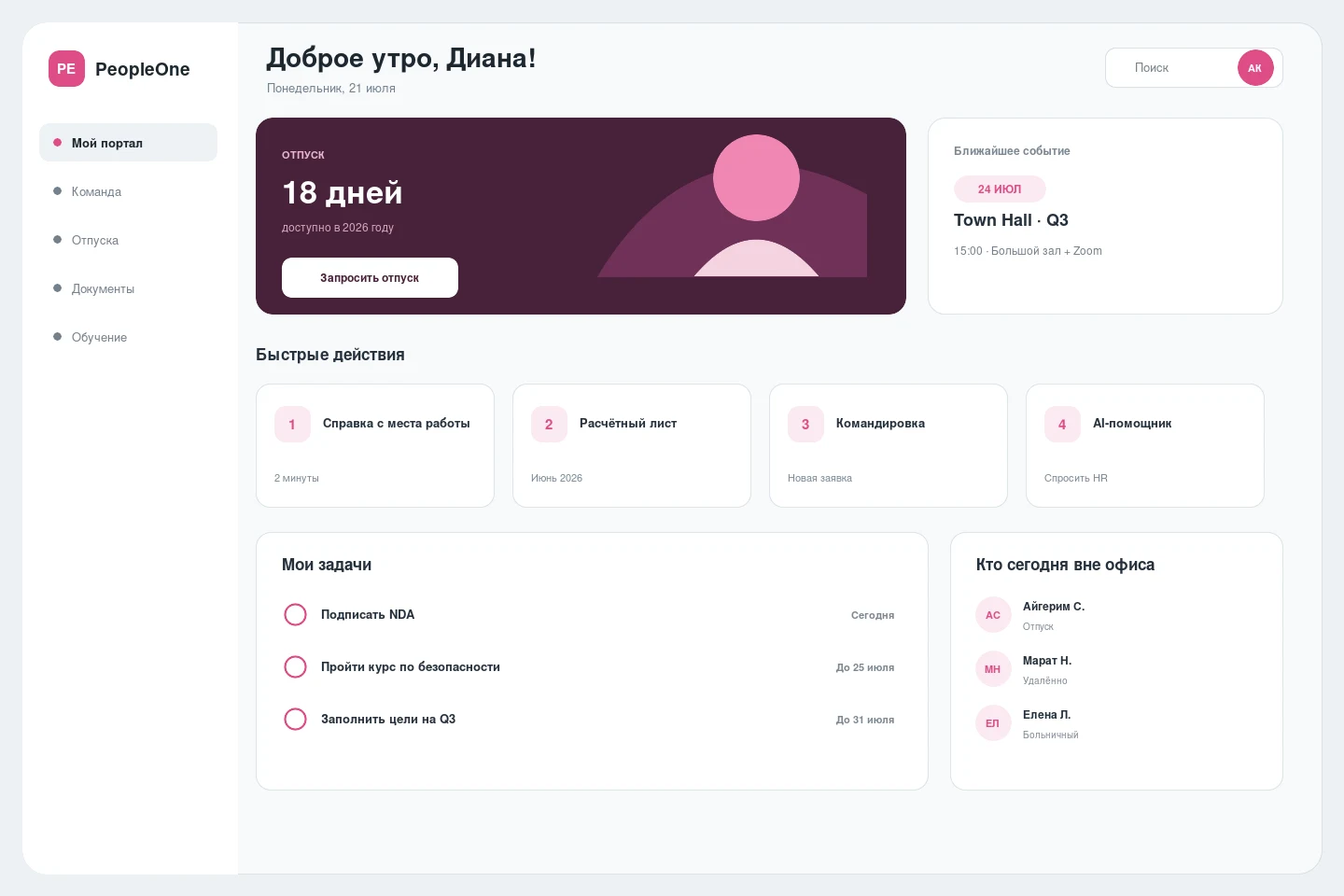This screenshot has width=1344, height=896.
Task: Click the number 3 badge on Командировка card
Action: tap(805, 424)
